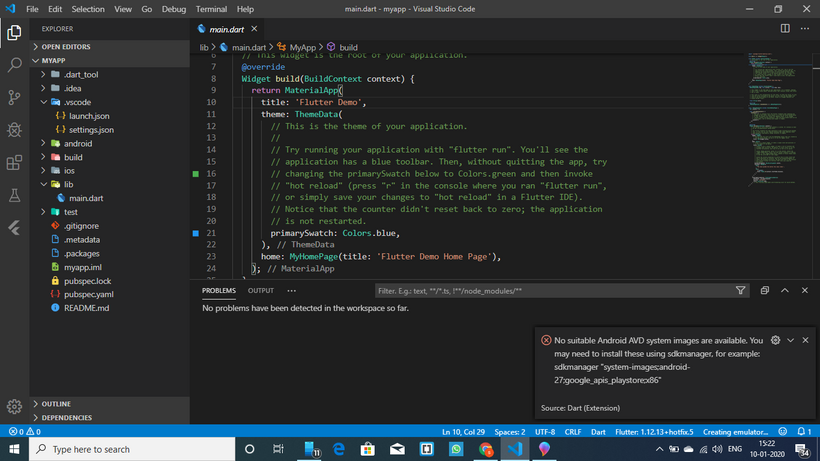Viewport: 820px width, 461px height.
Task: Open the Flutter sidebar icon
Action: (14, 228)
